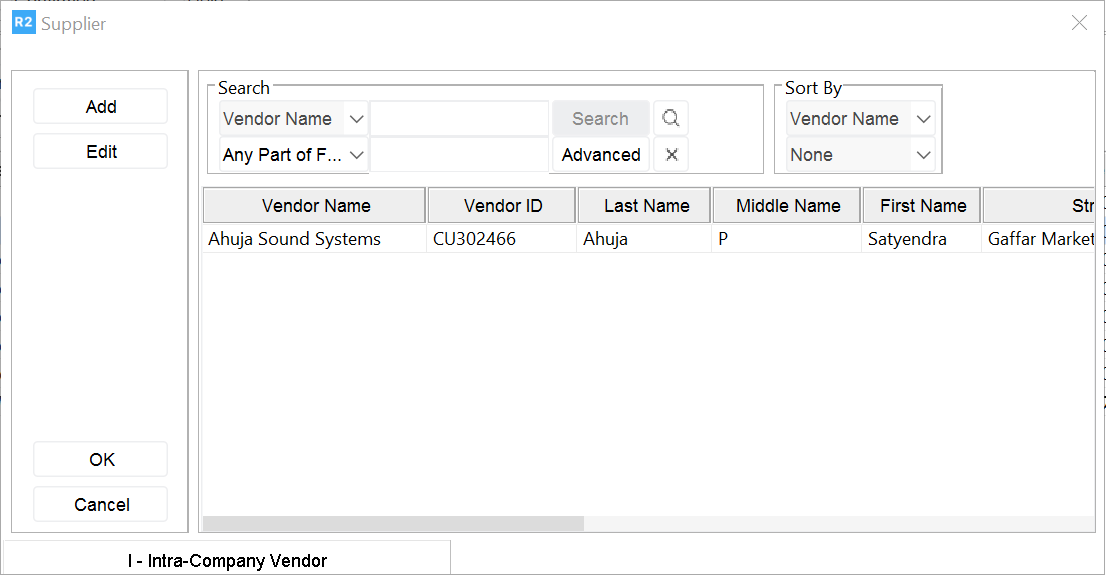Click the Middle Name column header
This screenshot has width=1106, height=575.
click(787, 206)
